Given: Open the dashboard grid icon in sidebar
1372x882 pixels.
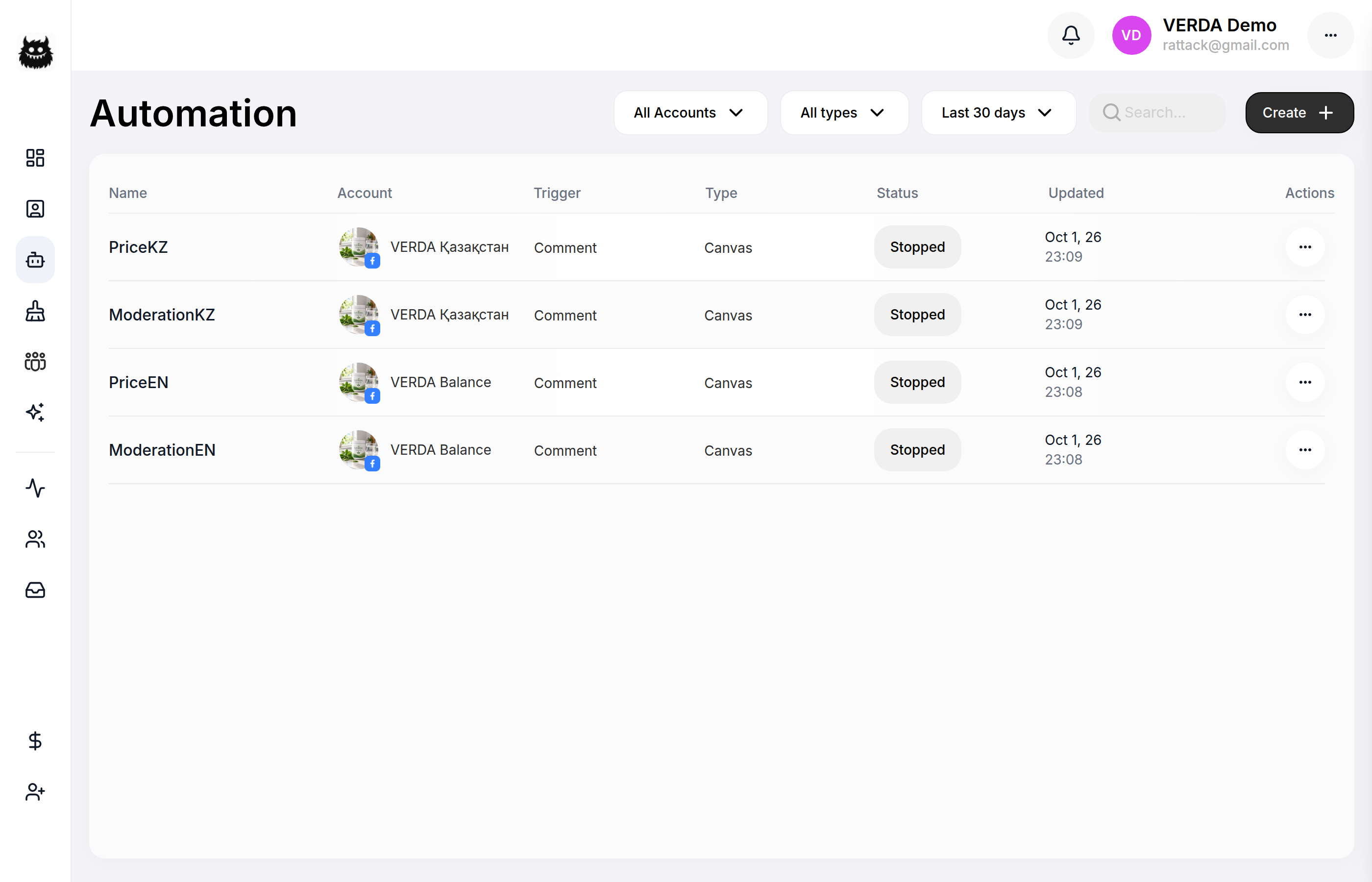Looking at the screenshot, I should click(35, 158).
